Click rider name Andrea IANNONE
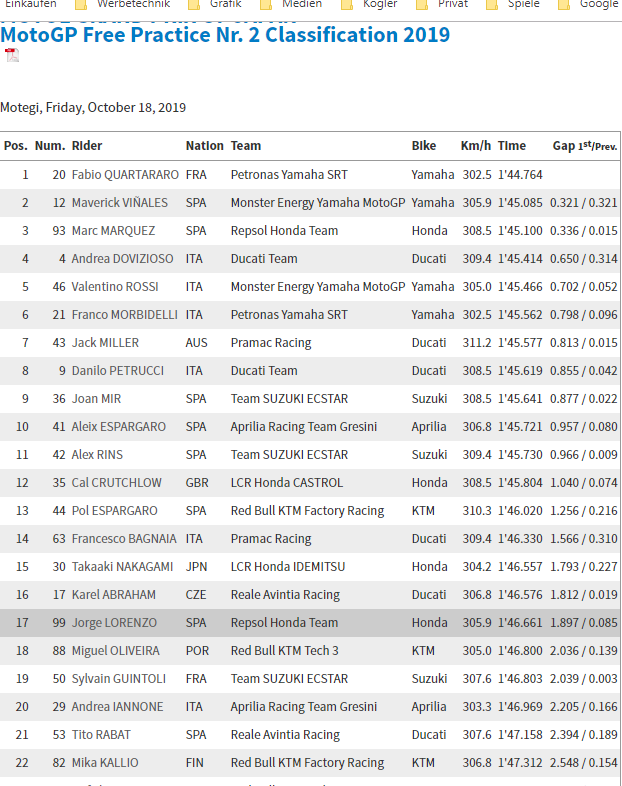The width and height of the screenshot is (622, 786). pyautogui.click(x=117, y=707)
